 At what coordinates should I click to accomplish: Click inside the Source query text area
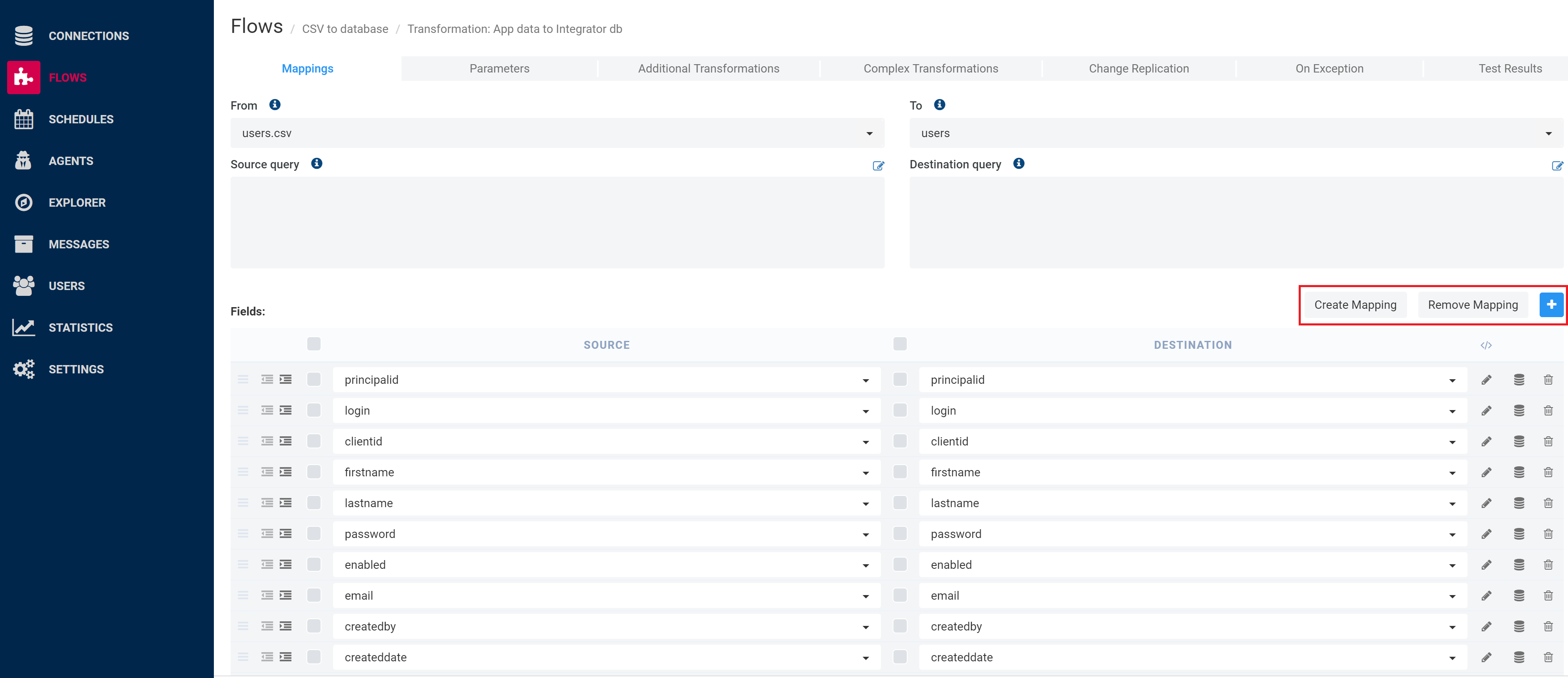tap(556, 222)
